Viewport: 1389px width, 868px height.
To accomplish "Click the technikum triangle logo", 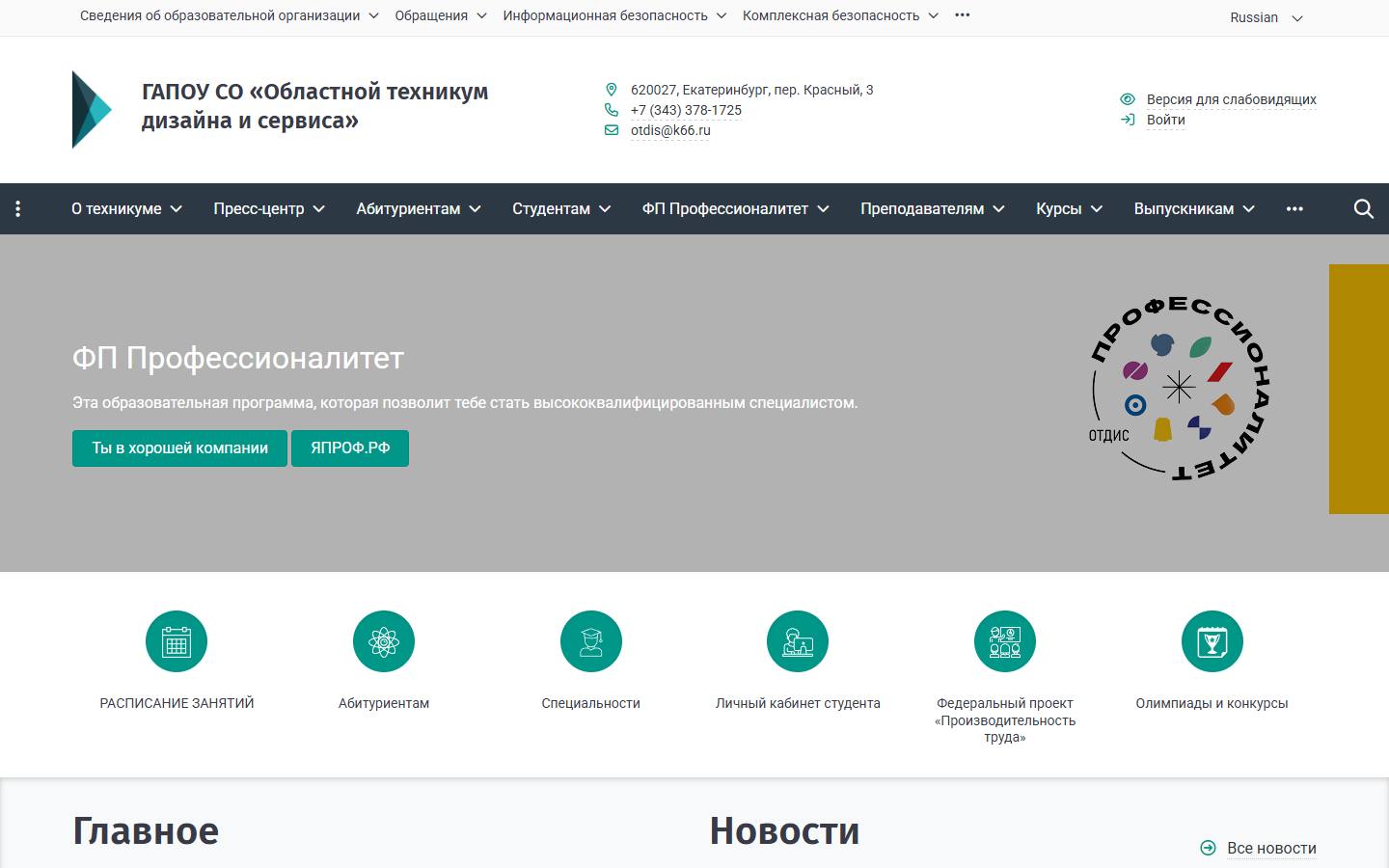I will (93, 109).
